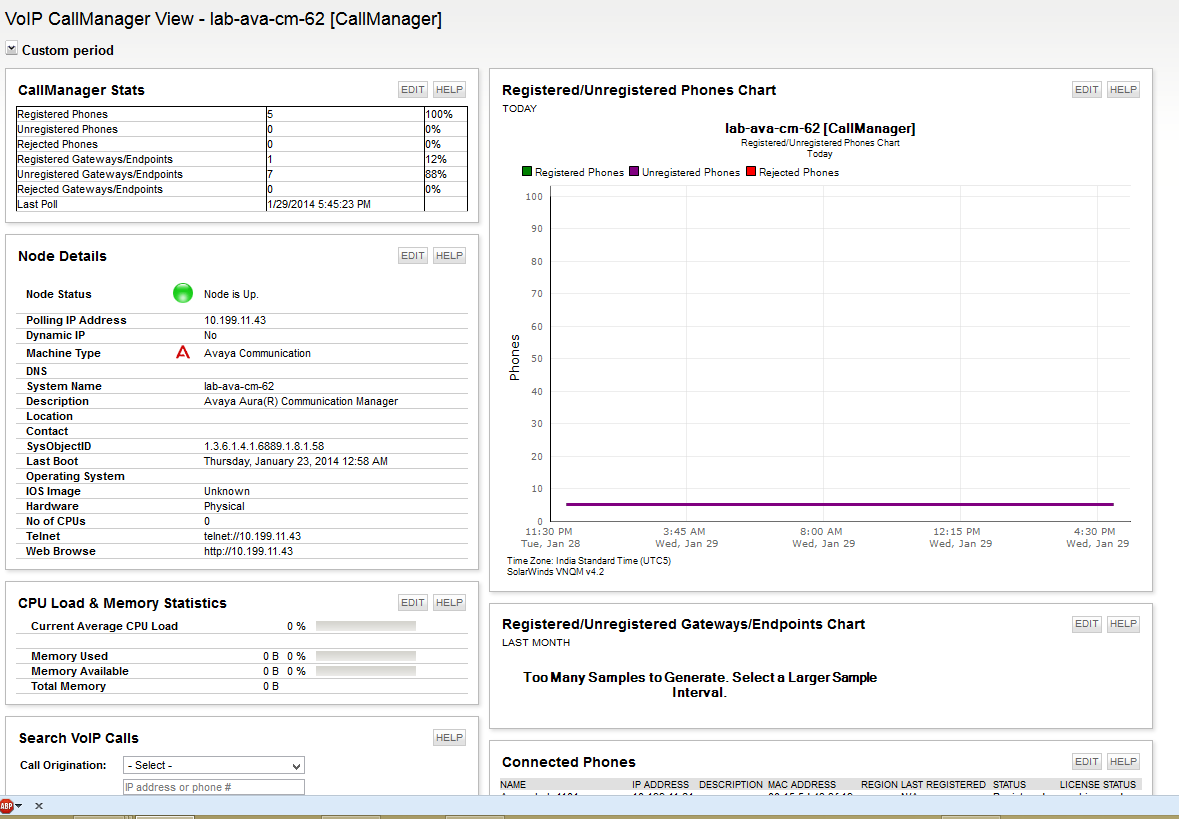Open help for Connected Phones panel

coord(1123,762)
